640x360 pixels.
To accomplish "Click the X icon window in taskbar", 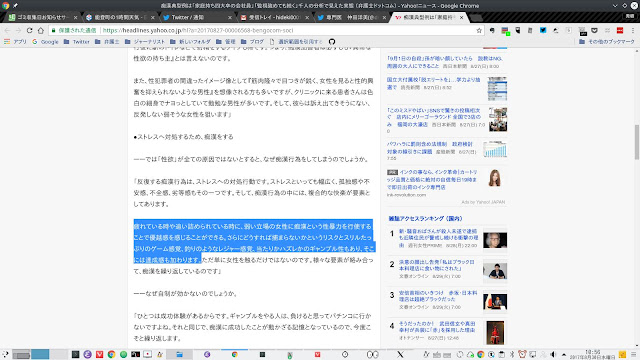I will [x=400, y=354].
